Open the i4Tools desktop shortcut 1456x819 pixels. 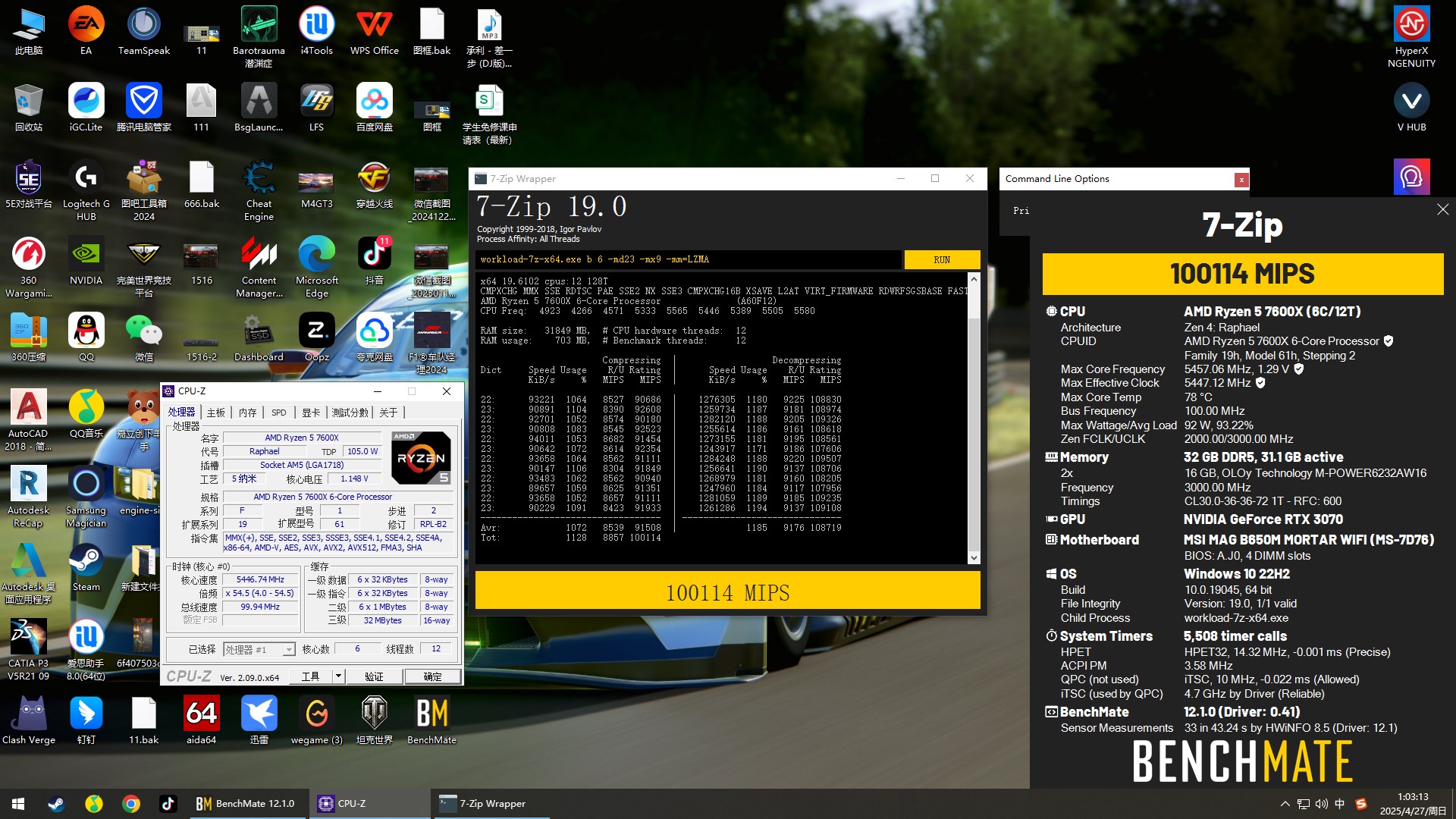pyautogui.click(x=316, y=31)
